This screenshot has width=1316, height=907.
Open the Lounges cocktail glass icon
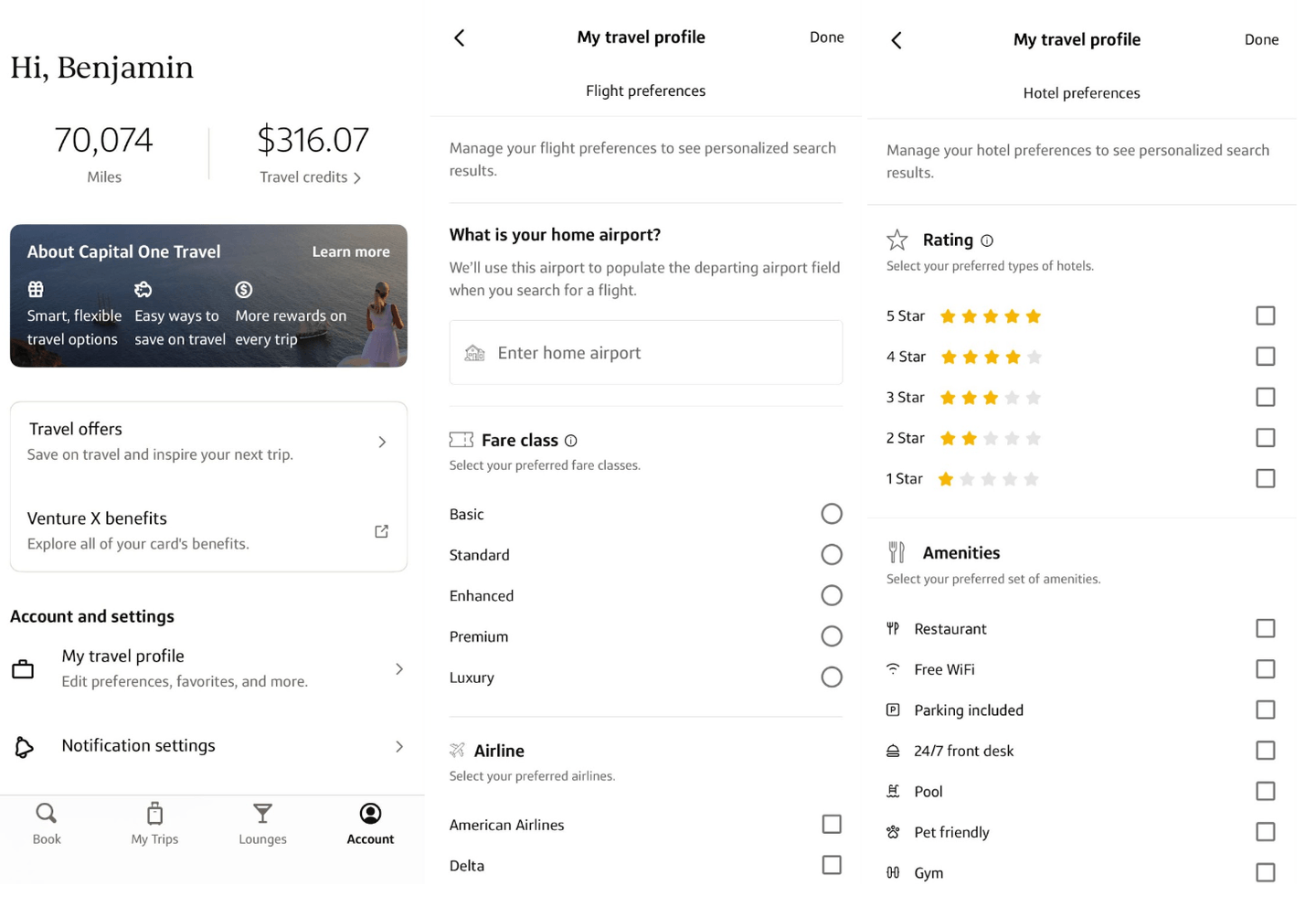click(x=262, y=813)
